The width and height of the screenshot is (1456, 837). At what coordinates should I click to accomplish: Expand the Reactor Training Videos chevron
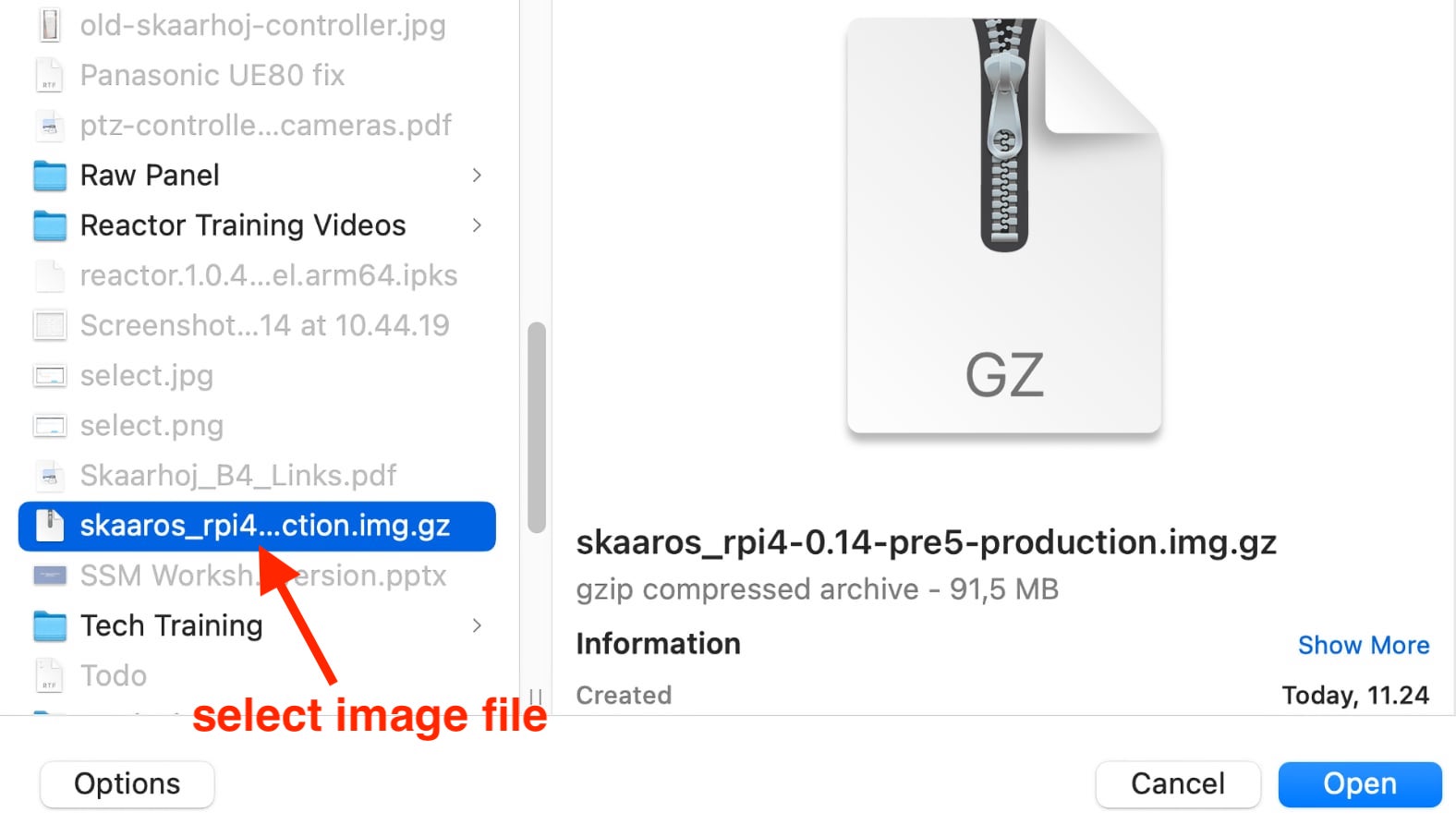pos(477,225)
